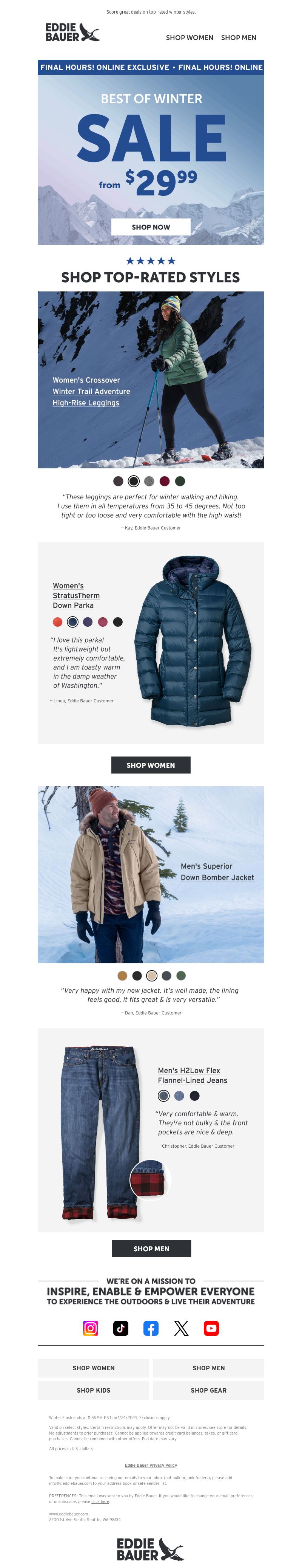The height and width of the screenshot is (1568, 302).
Task: Select the SHOP GEAR footer tile
Action: [x=208, y=1390]
